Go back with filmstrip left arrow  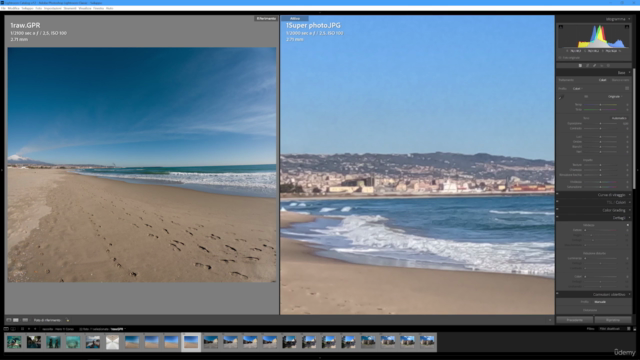click(x=29, y=329)
